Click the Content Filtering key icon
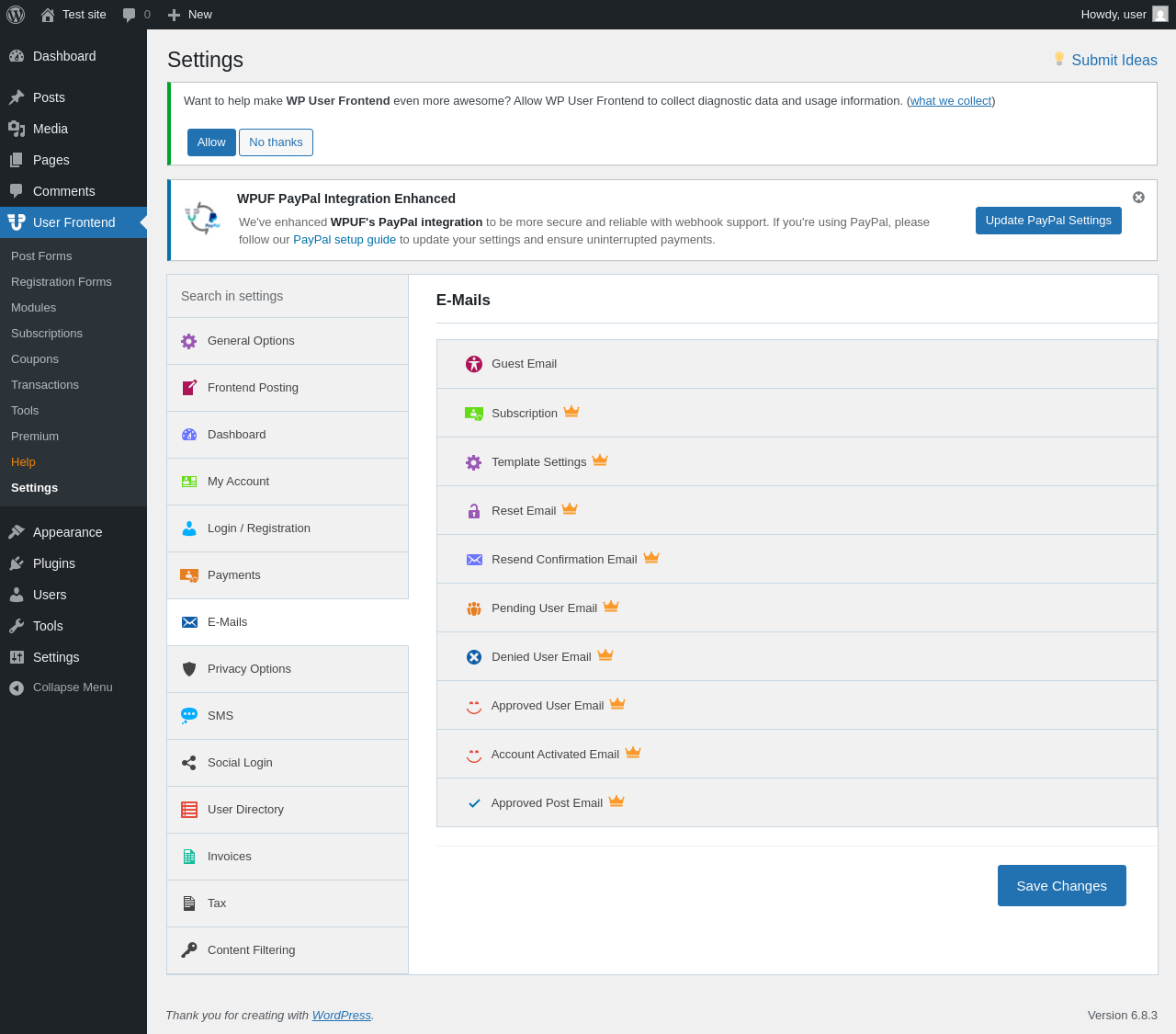The width and height of the screenshot is (1176, 1034). click(x=189, y=950)
